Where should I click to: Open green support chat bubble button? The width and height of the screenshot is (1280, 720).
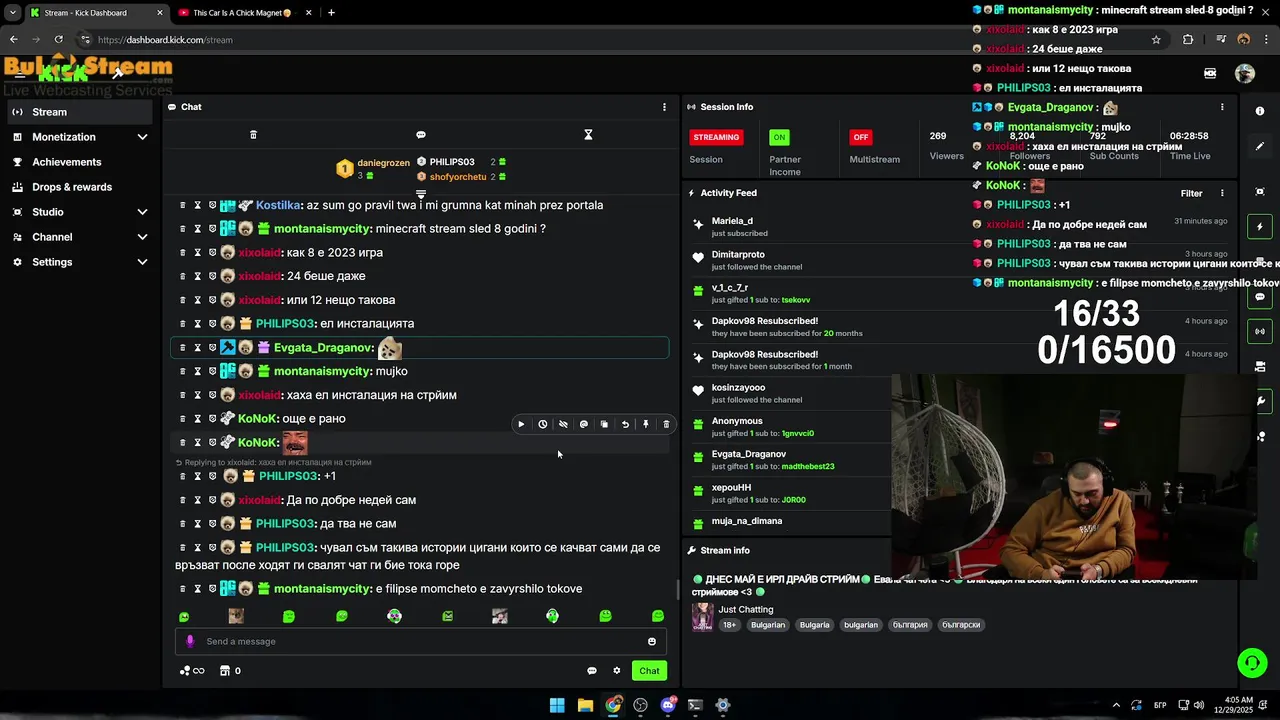tap(1252, 663)
